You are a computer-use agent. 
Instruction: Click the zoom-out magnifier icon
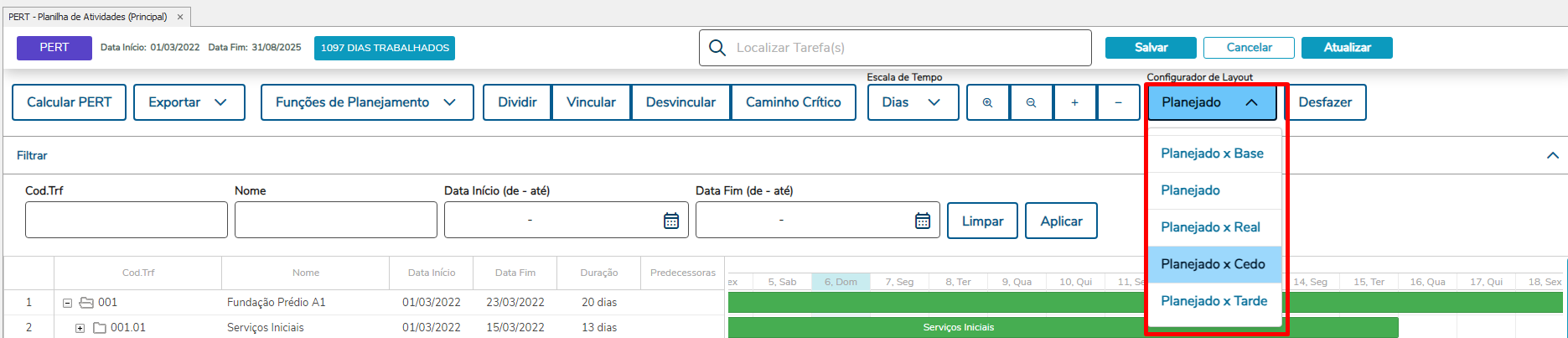[1031, 102]
